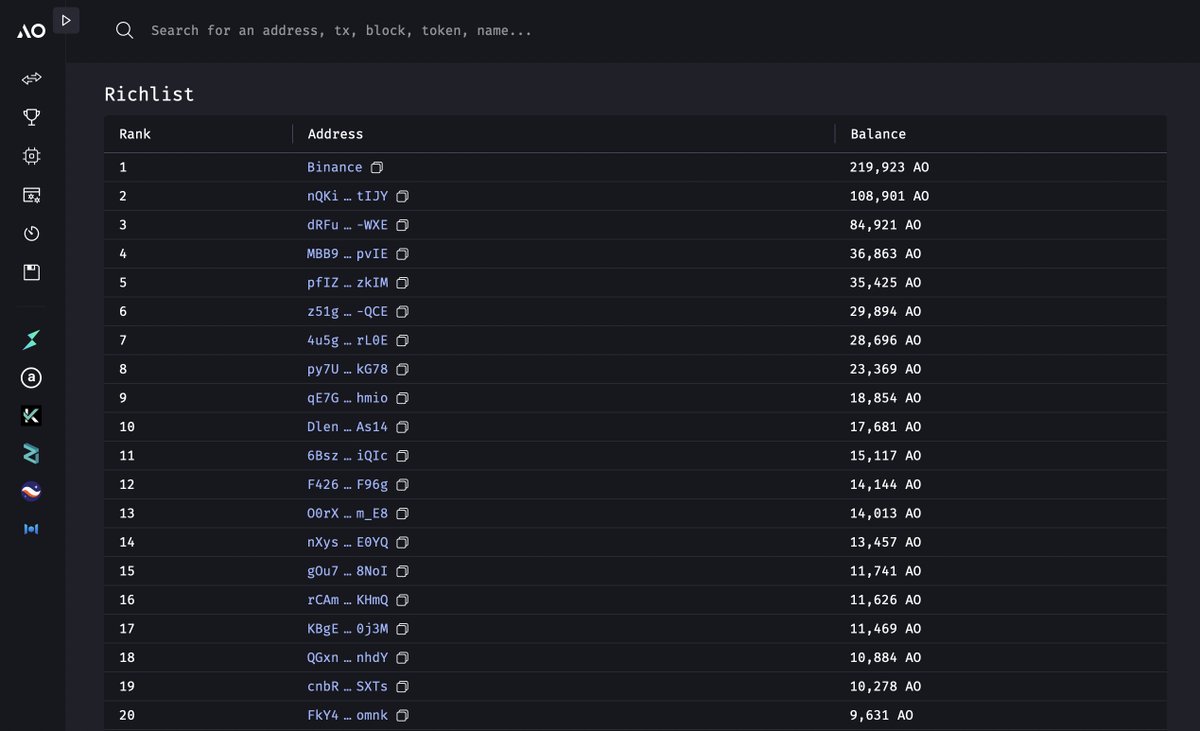Click the 219,923 AO balance cell
This screenshot has height=731, width=1200.
889,167
